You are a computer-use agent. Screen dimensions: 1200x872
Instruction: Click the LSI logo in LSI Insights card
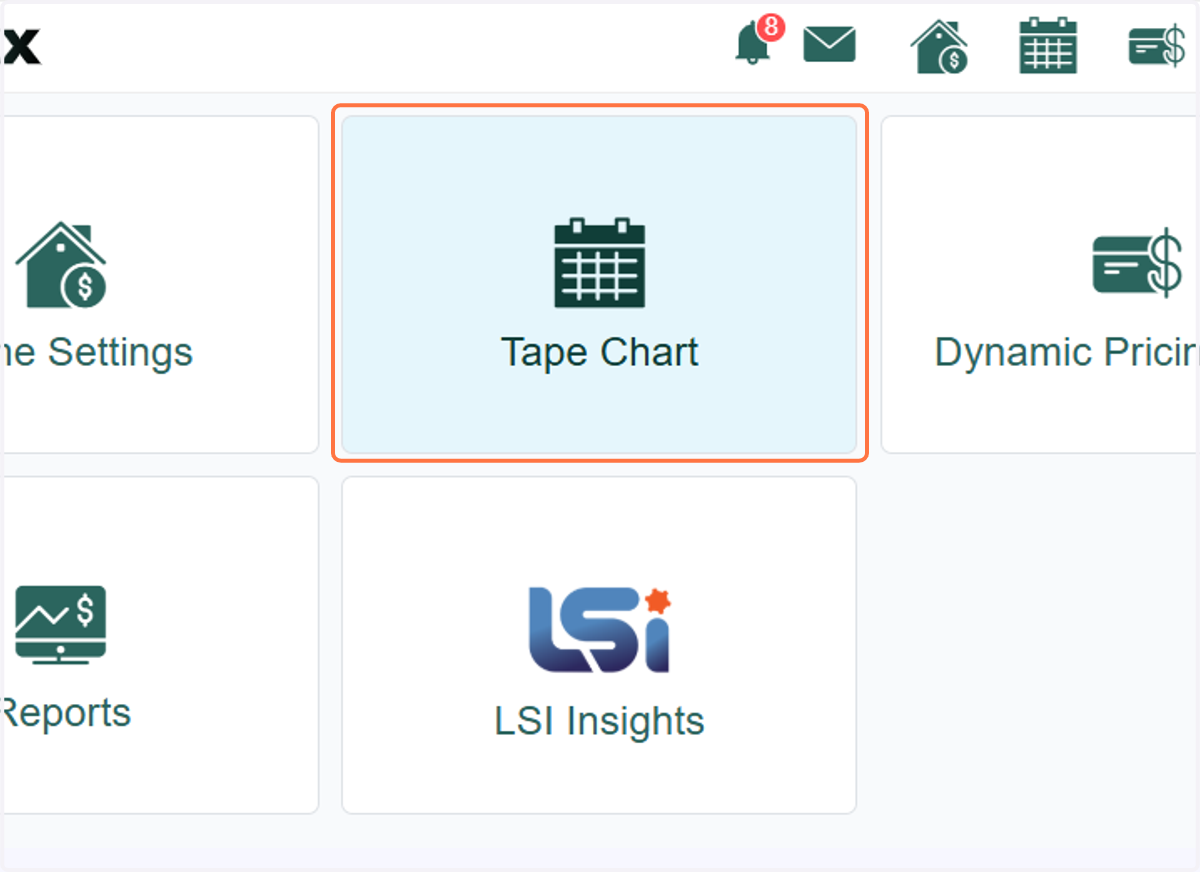(600, 629)
